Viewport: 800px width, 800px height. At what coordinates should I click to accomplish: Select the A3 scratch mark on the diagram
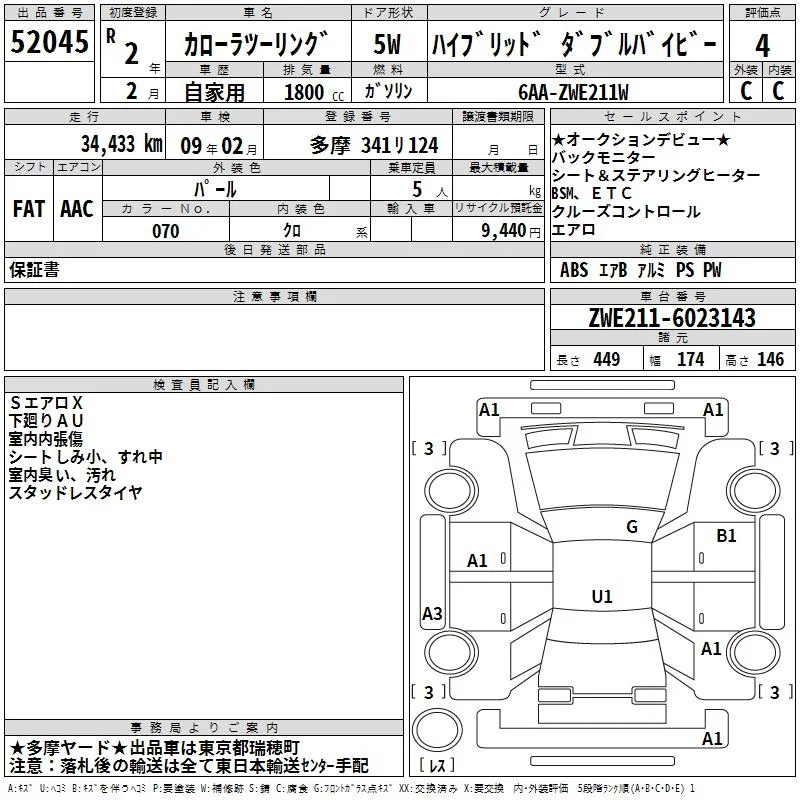[432, 613]
